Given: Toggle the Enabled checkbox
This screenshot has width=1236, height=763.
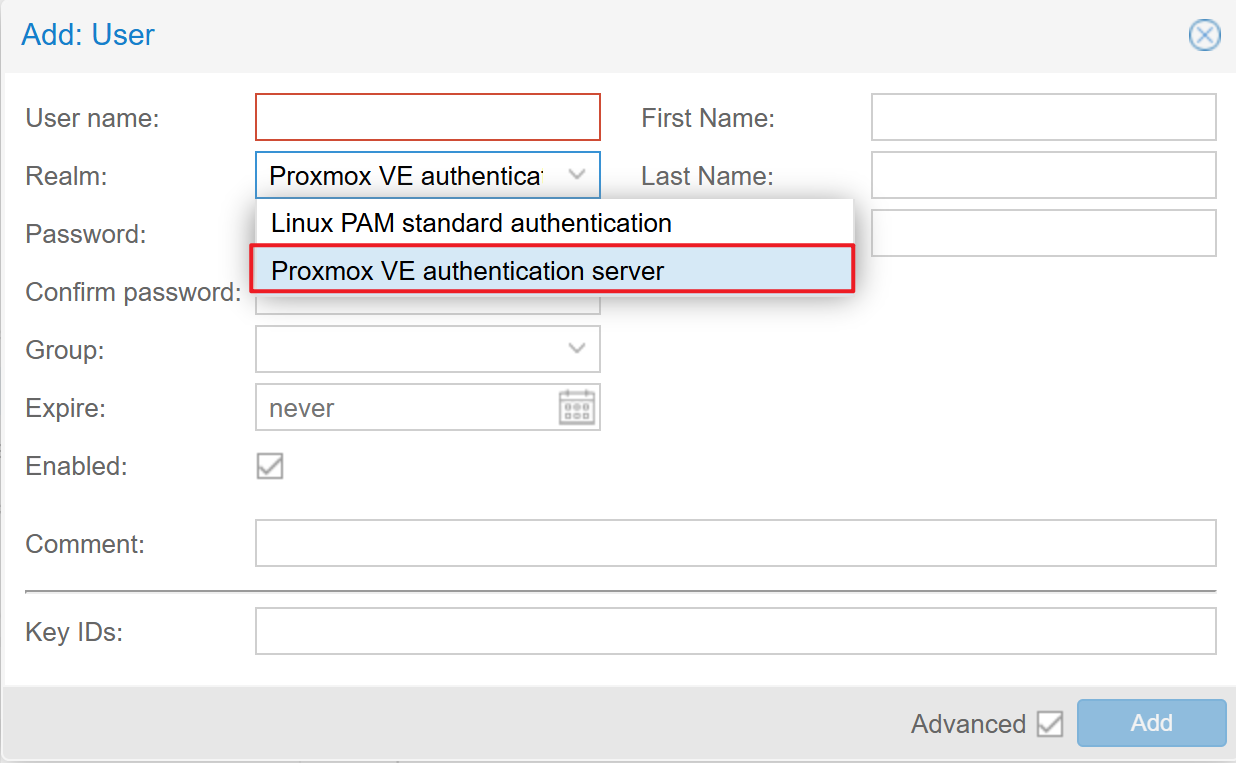Looking at the screenshot, I should [270, 466].
